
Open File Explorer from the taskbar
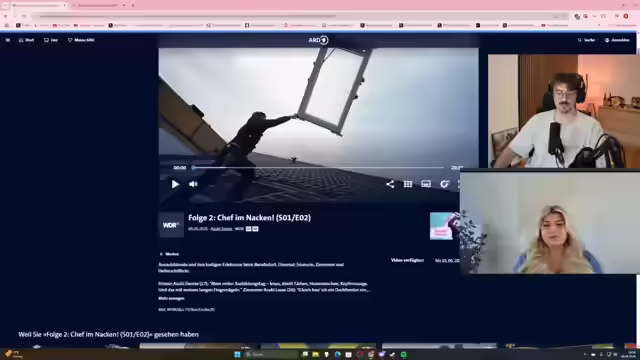point(316,354)
